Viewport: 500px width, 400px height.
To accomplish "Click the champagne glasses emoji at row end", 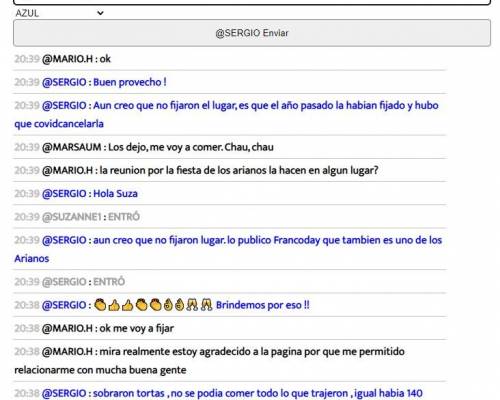I will 206,305.
